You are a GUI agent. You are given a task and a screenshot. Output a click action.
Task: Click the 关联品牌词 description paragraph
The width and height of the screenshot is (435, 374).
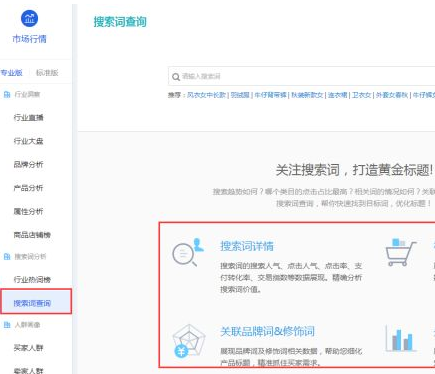[x=291, y=357]
